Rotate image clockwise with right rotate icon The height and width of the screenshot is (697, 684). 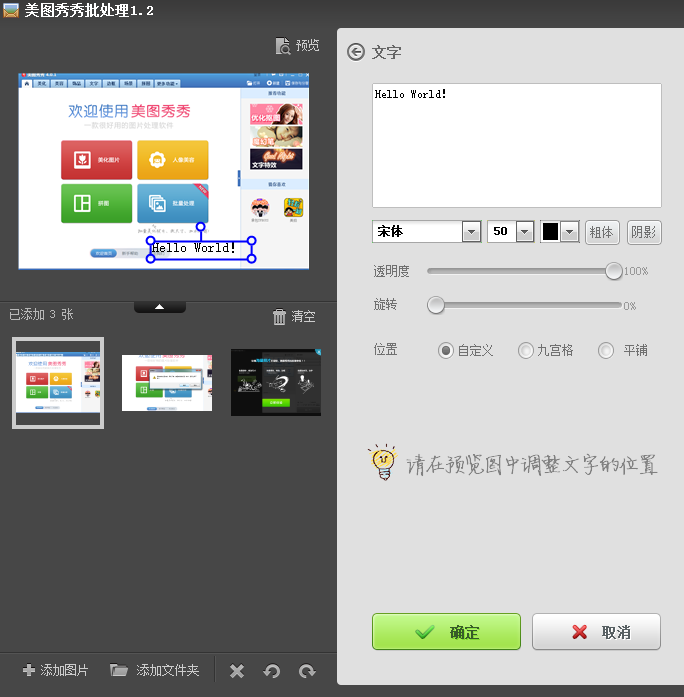point(307,671)
